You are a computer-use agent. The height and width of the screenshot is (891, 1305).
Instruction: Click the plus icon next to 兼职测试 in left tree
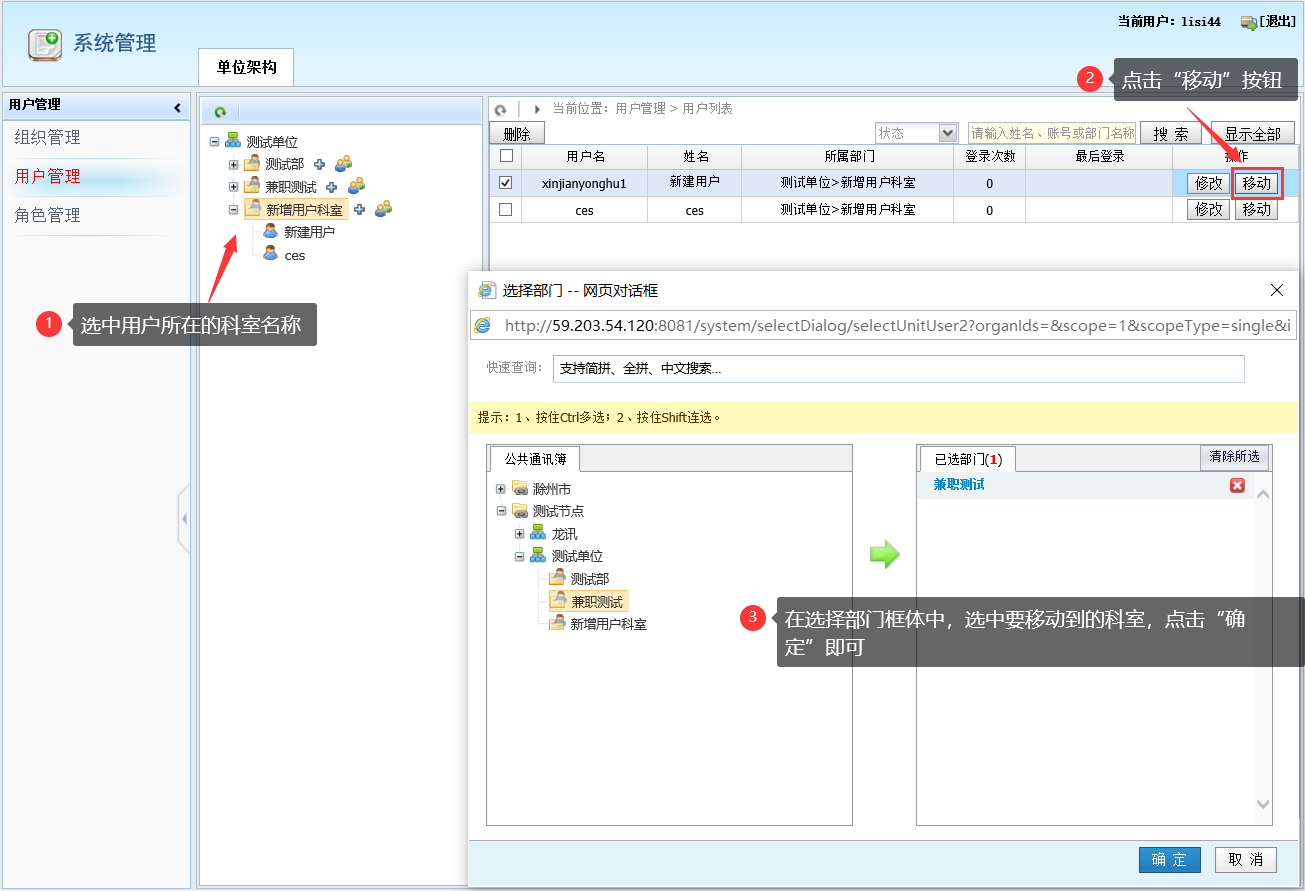[332, 187]
